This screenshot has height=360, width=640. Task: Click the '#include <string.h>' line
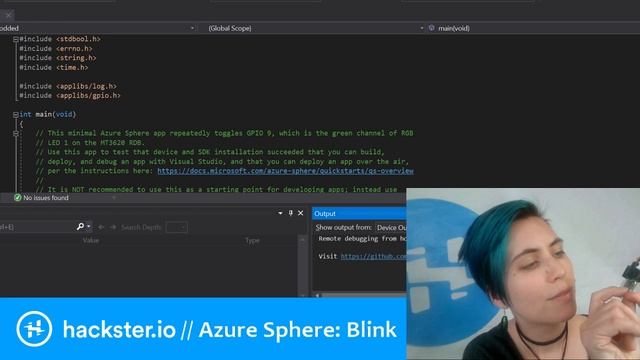pos(58,58)
